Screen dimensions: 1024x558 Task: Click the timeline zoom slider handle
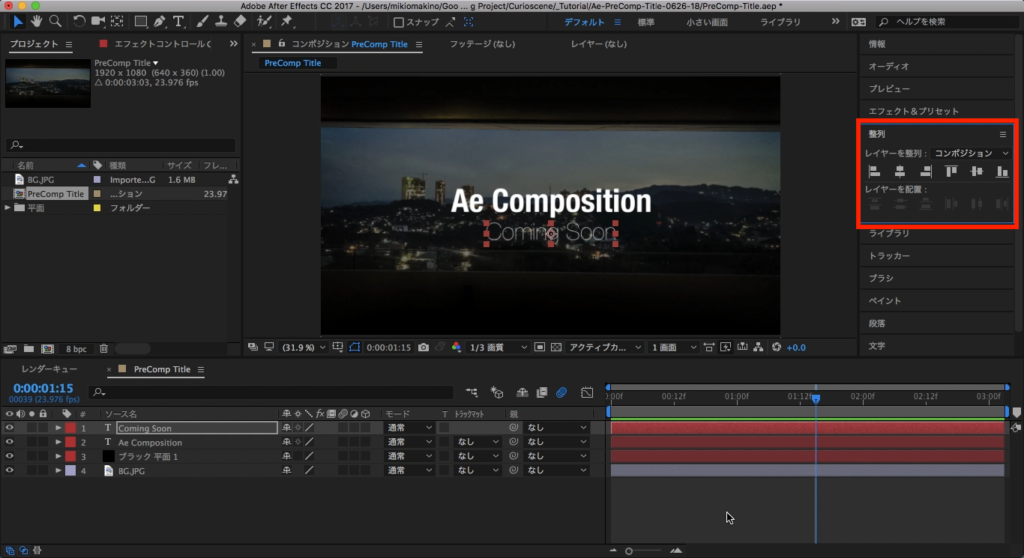pyautogui.click(x=629, y=550)
